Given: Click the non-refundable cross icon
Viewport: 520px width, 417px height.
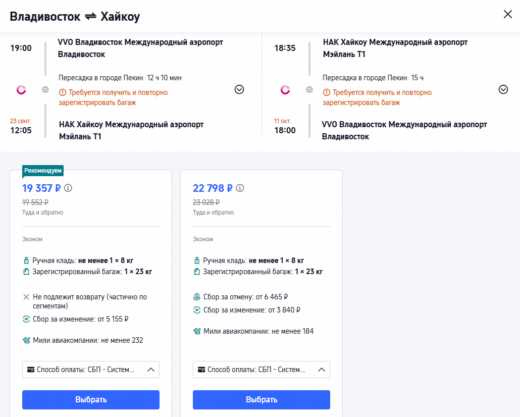Looking at the screenshot, I should pos(26,297).
